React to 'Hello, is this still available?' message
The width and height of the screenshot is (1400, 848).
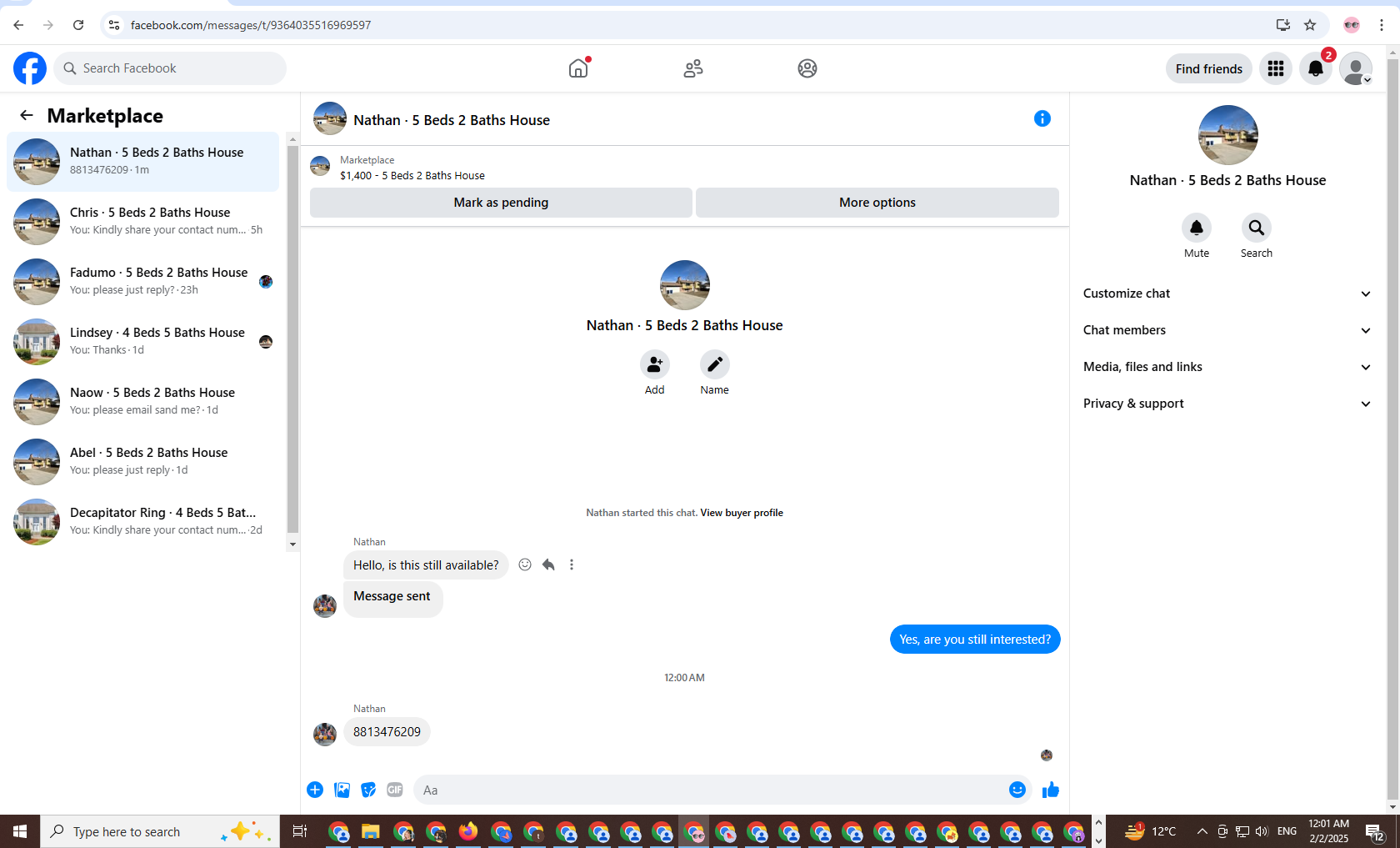tap(525, 564)
